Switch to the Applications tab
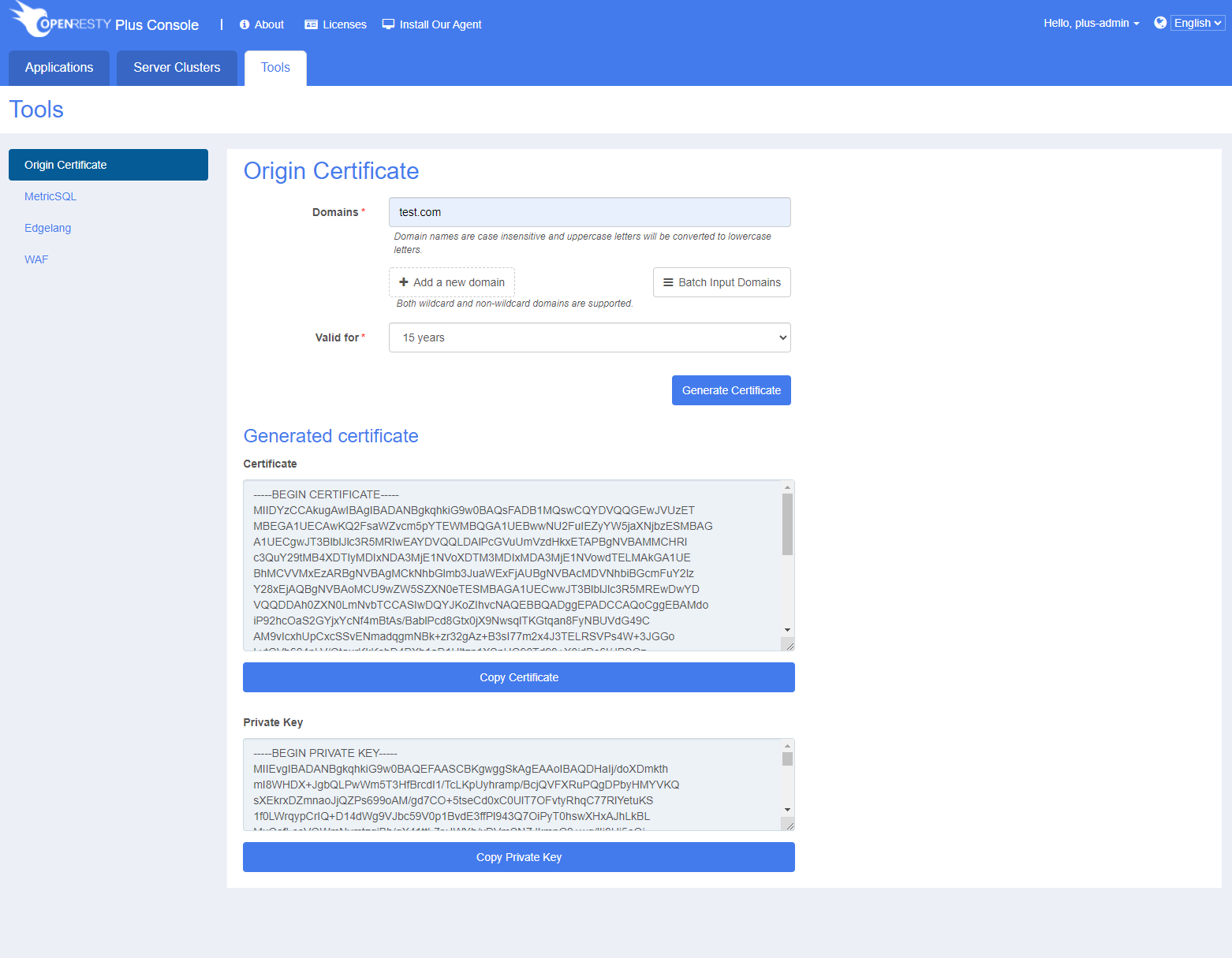The height and width of the screenshot is (958, 1232). (x=59, y=68)
